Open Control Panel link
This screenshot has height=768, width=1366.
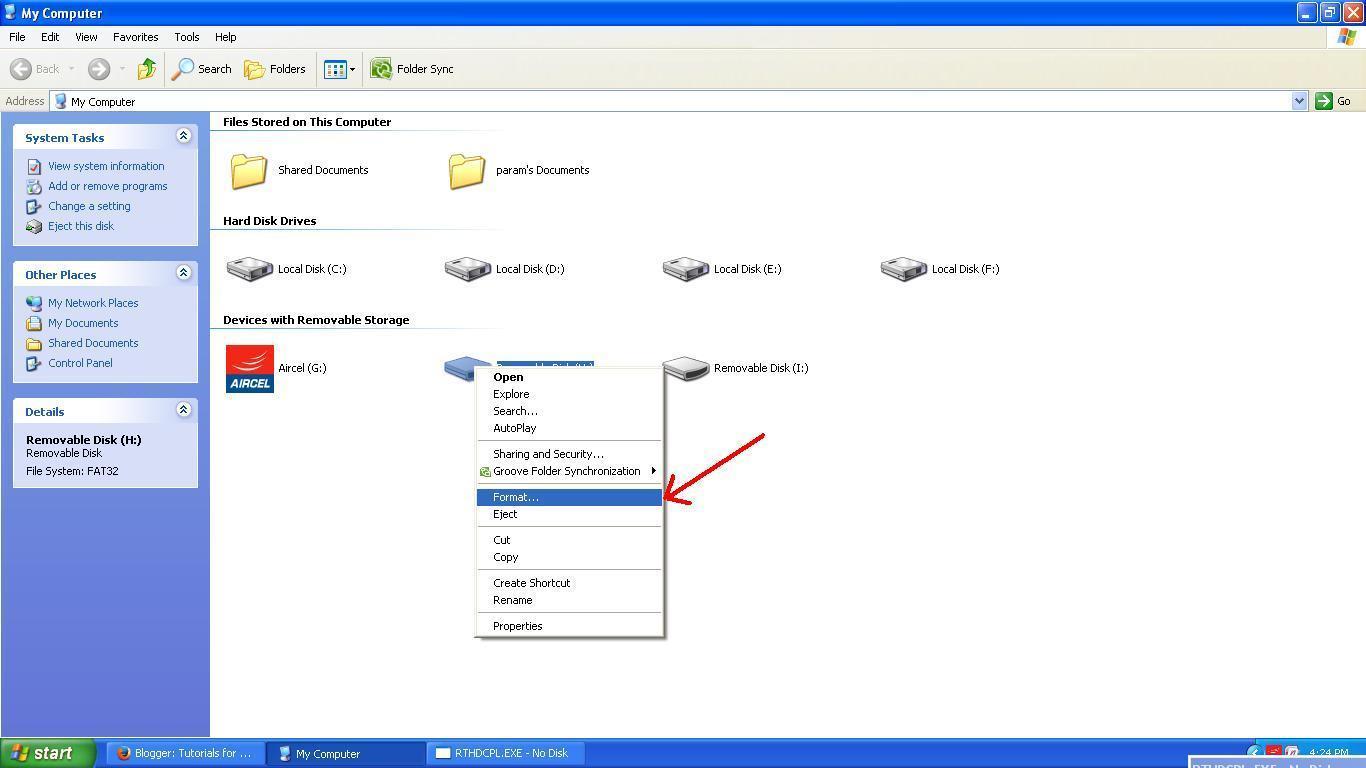[x=80, y=363]
